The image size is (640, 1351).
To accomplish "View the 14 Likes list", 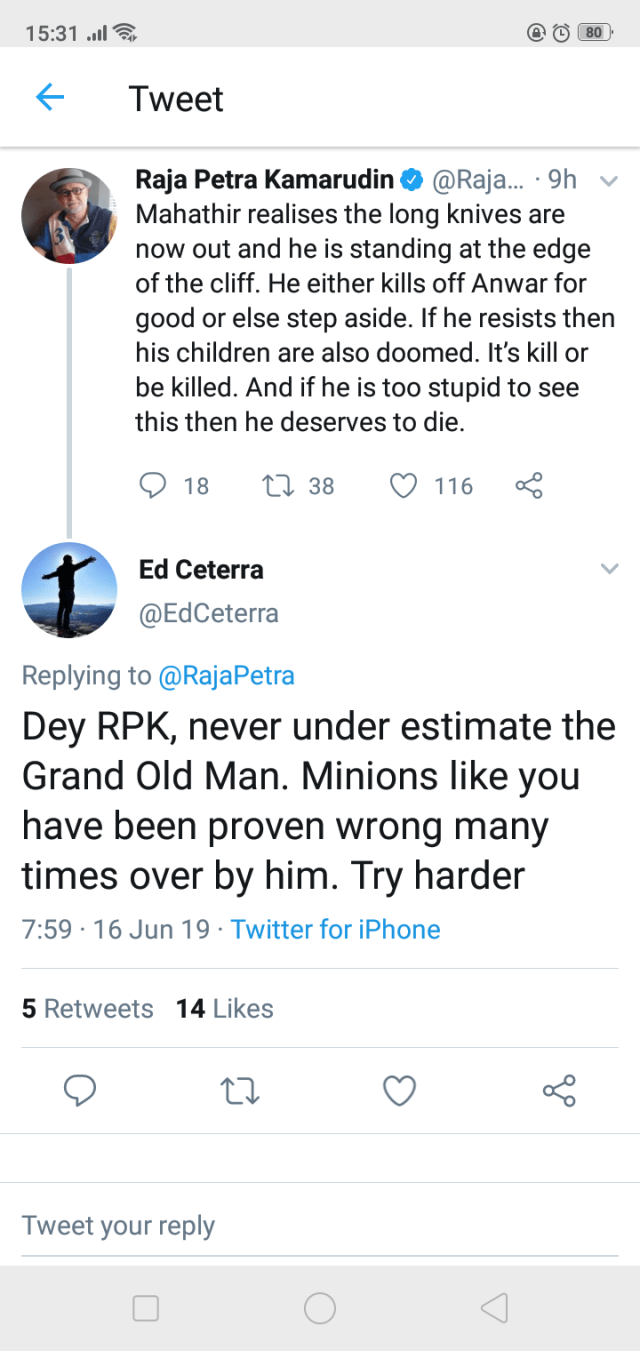I will pos(225,1009).
